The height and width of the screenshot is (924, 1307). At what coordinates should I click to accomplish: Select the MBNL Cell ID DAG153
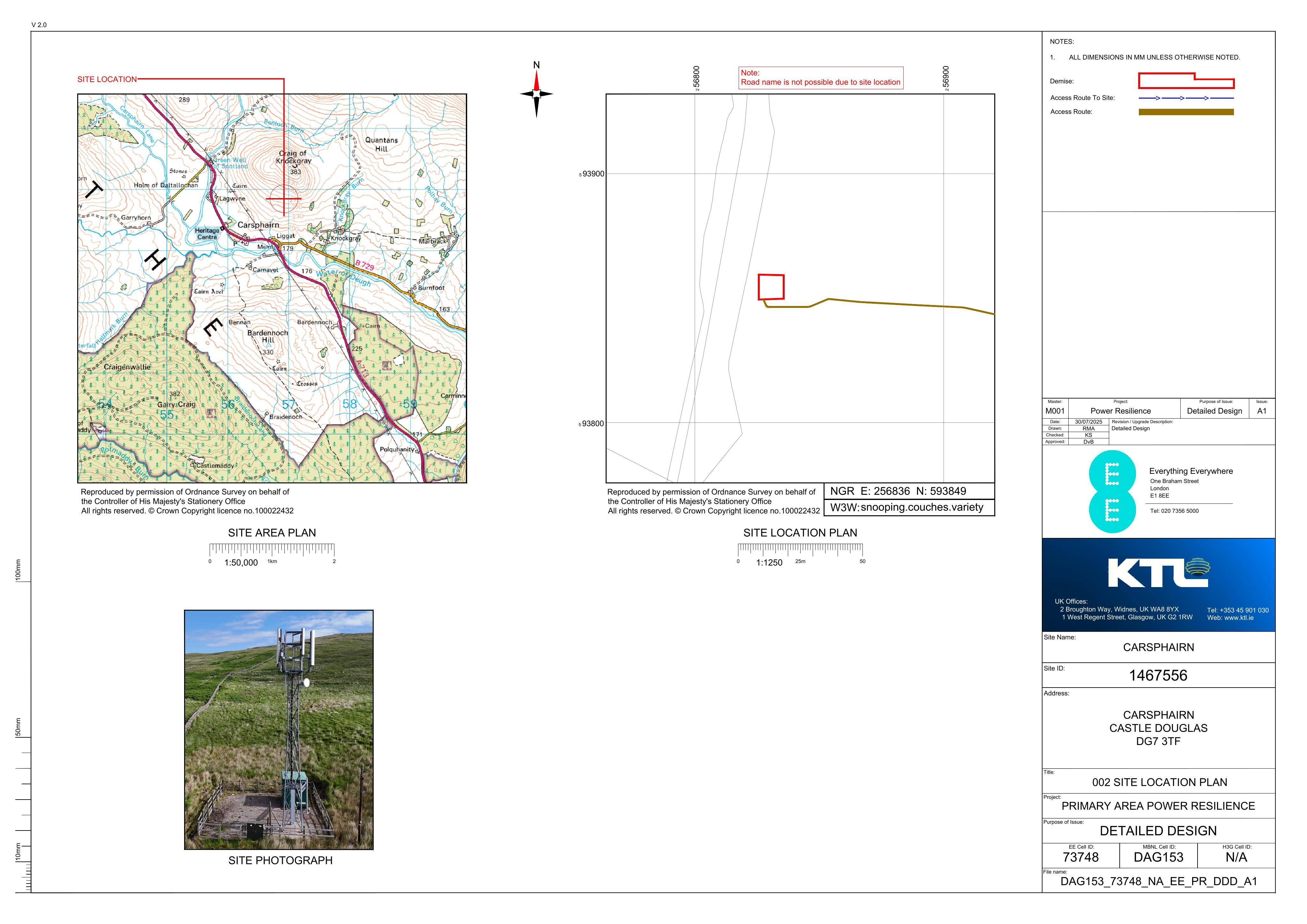pos(1158,857)
